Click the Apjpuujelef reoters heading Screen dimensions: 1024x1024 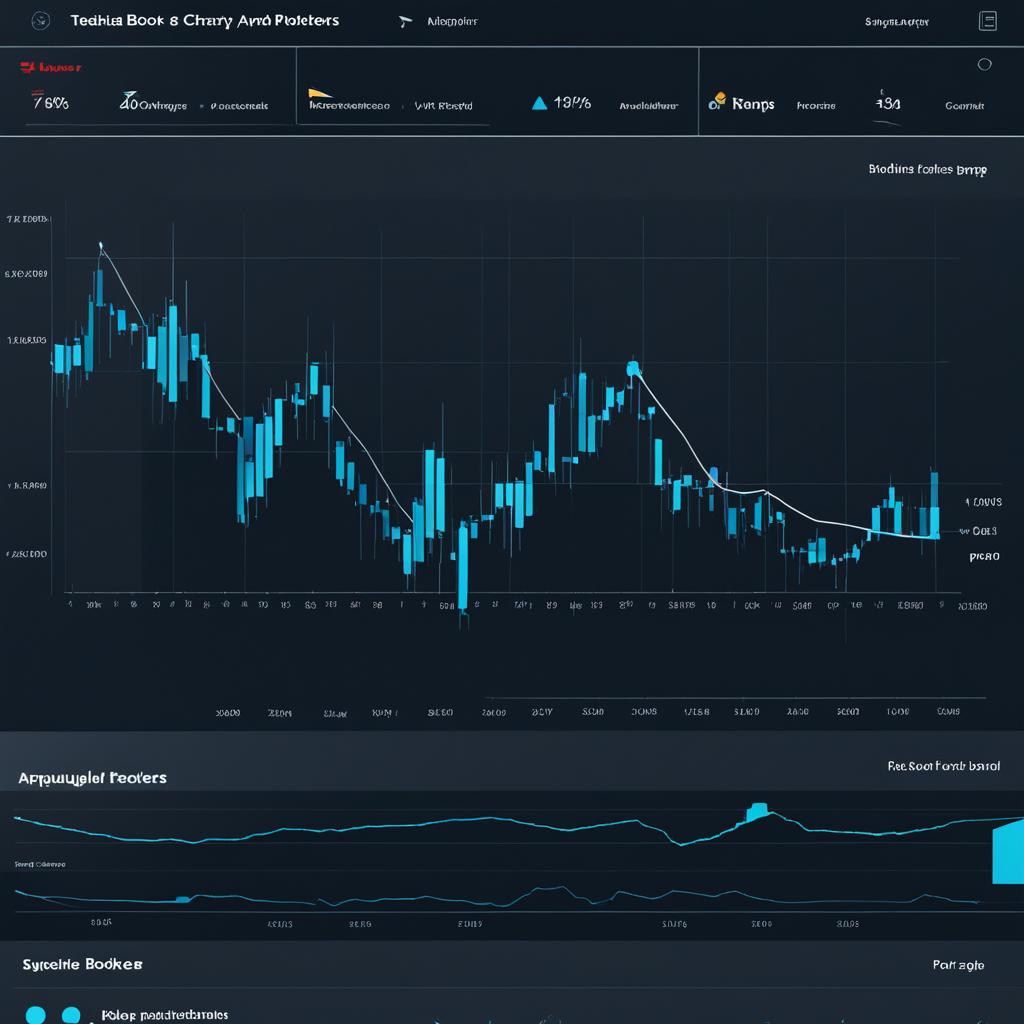coord(92,778)
